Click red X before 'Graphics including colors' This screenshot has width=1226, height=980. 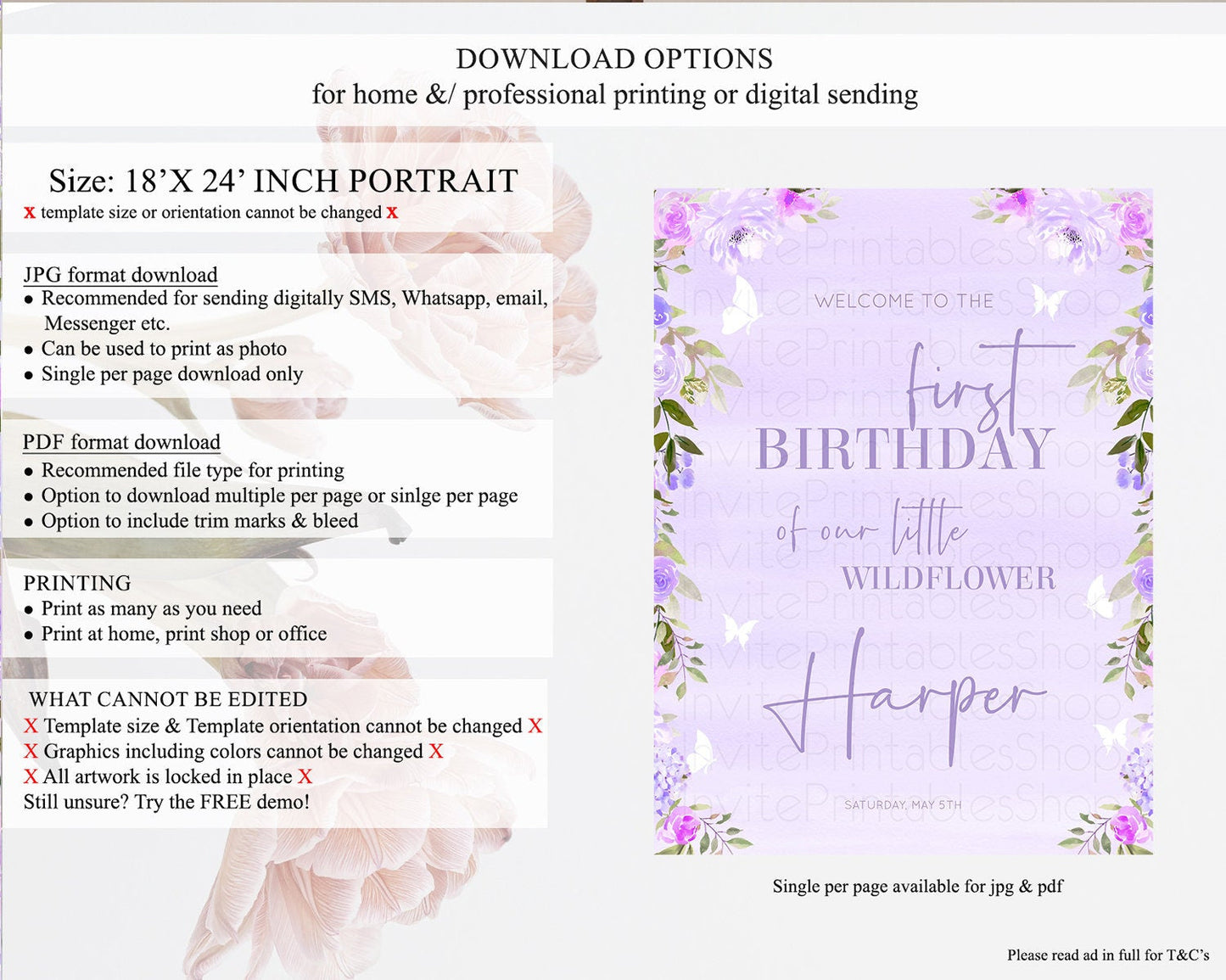pyautogui.click(x=31, y=751)
